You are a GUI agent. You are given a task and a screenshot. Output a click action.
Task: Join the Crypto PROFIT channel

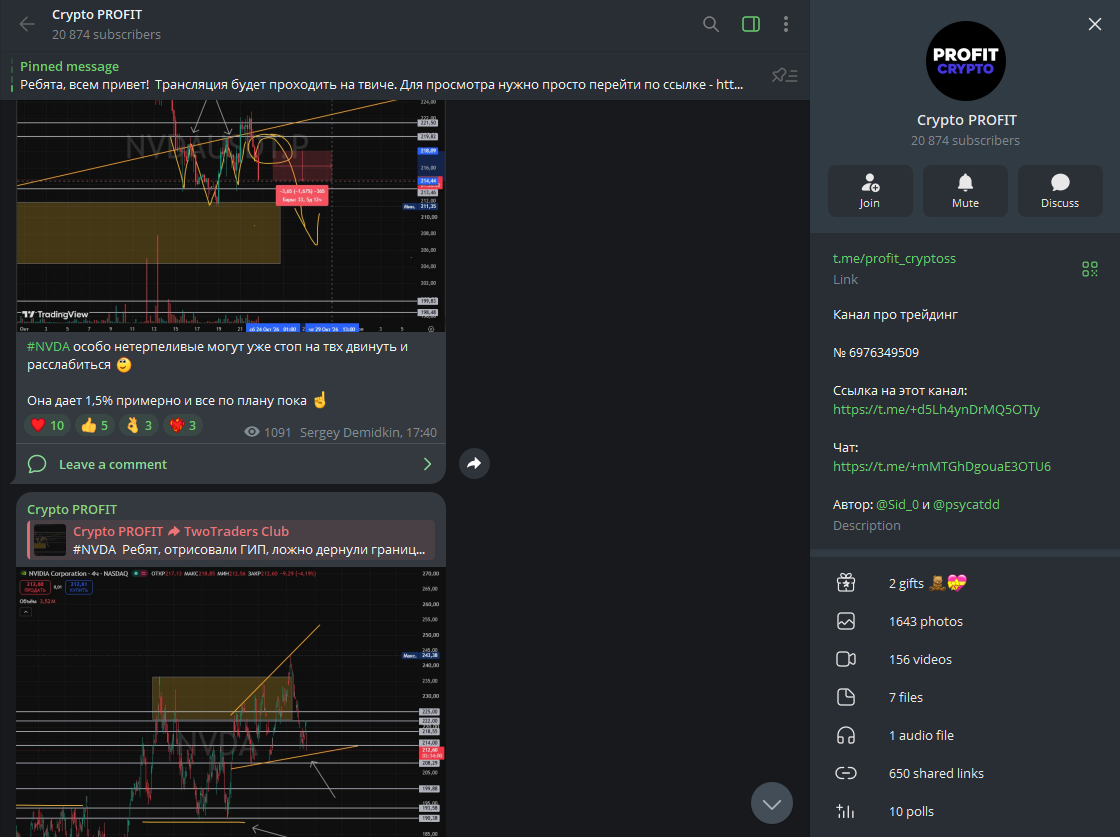(x=870, y=191)
